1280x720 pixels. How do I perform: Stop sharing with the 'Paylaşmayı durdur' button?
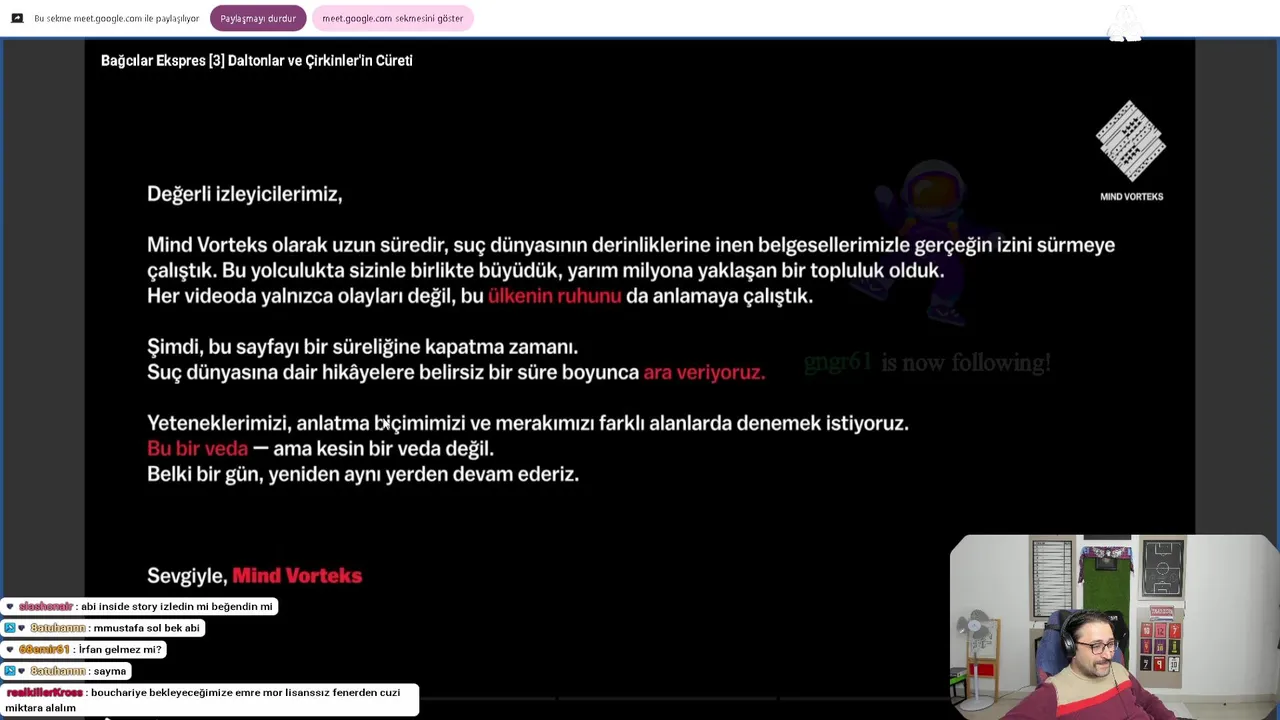point(258,18)
